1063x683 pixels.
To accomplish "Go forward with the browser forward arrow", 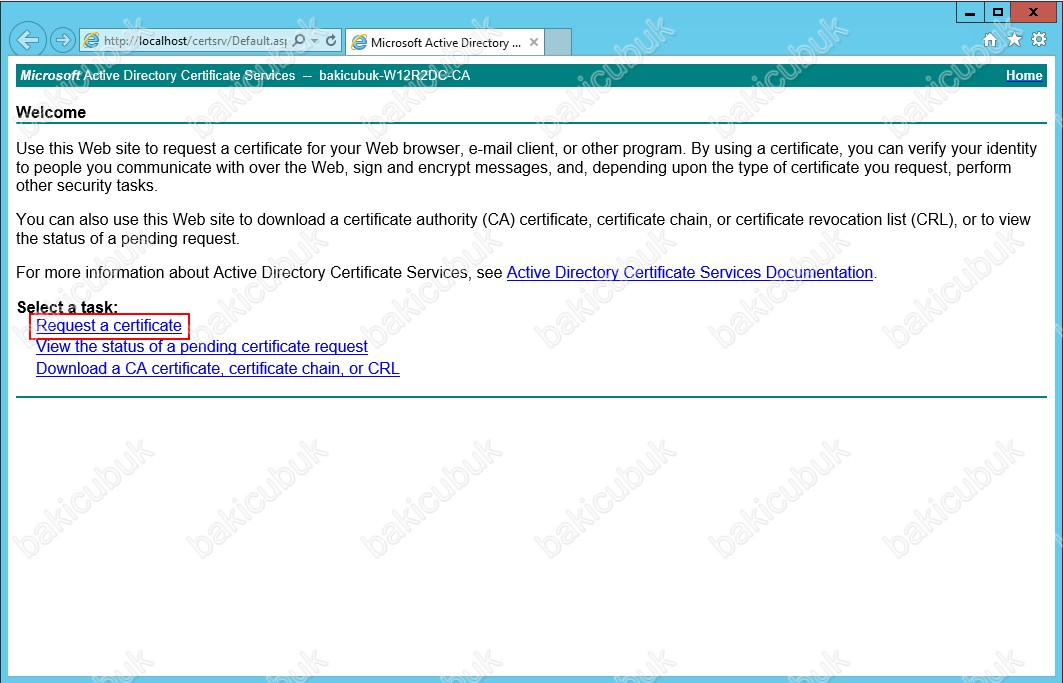I will point(62,41).
